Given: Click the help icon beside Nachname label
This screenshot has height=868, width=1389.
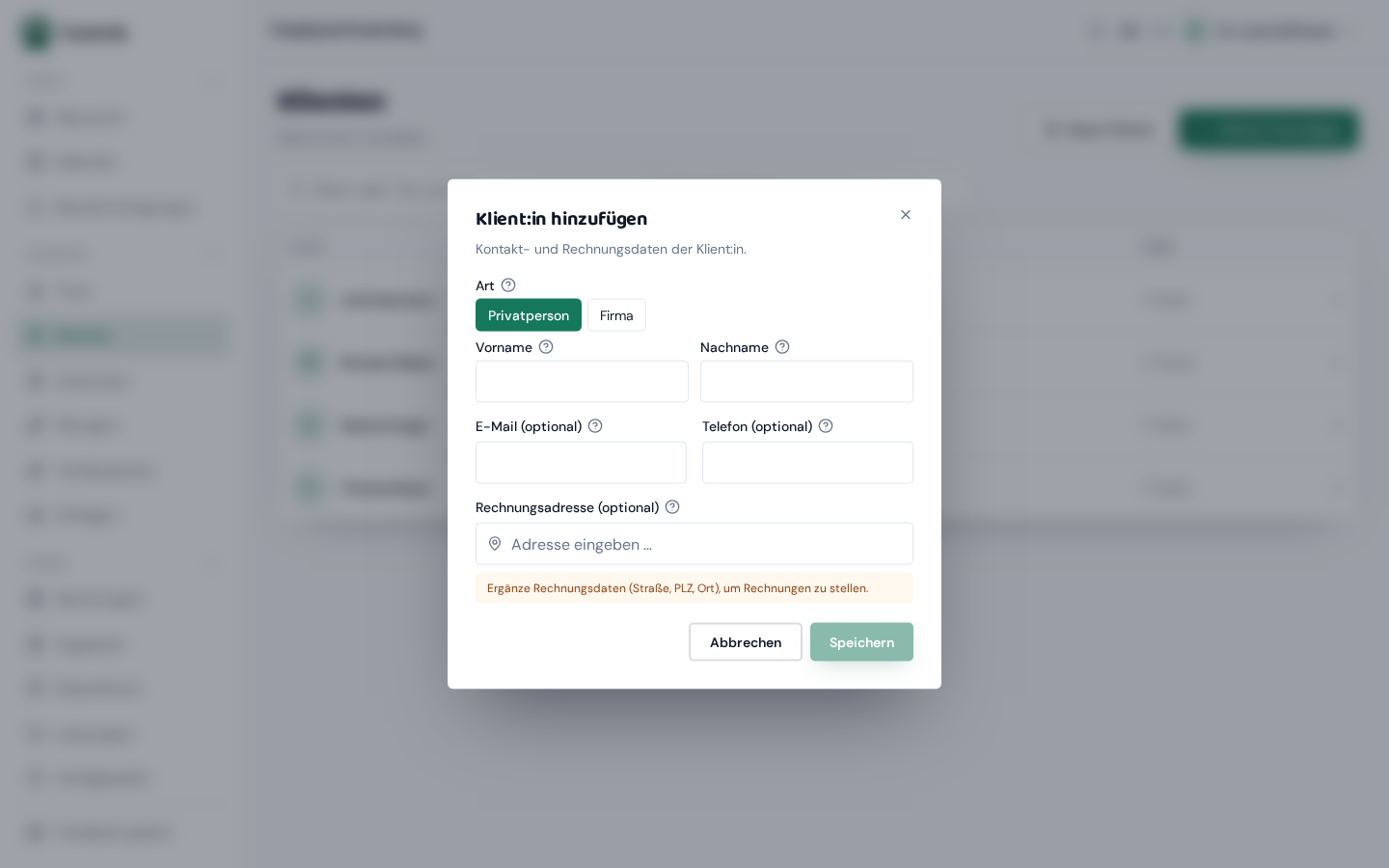Looking at the screenshot, I should pos(782,347).
